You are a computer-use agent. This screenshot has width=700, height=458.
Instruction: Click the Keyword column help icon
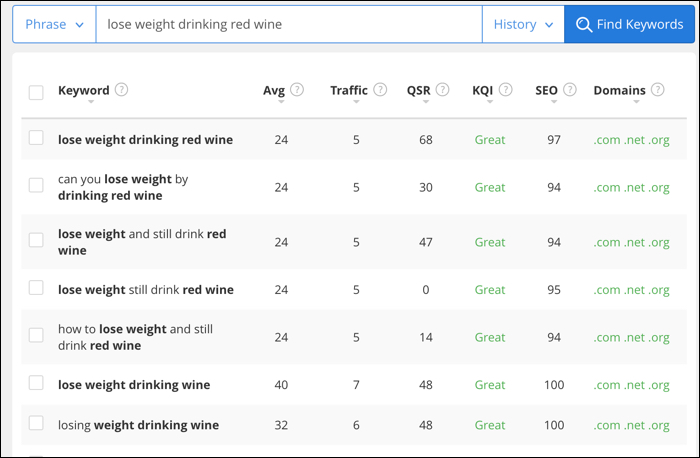(121, 90)
